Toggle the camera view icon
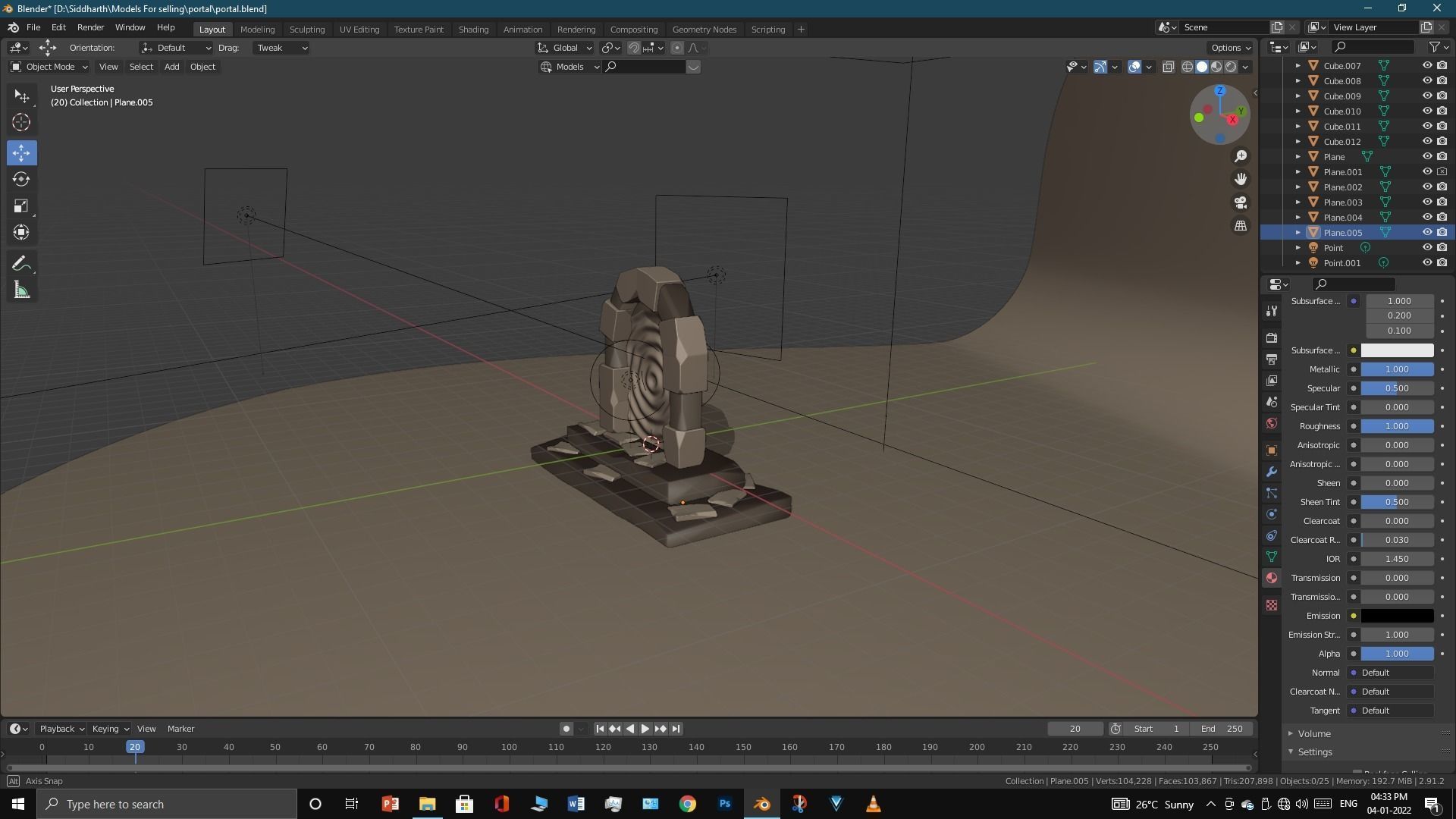The image size is (1456, 819). coord(1241,202)
